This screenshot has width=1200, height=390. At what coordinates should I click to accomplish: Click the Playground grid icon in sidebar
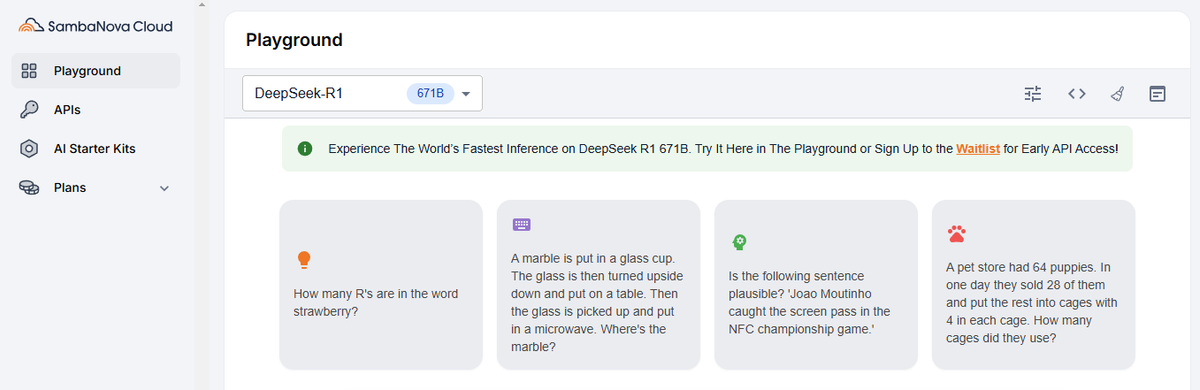[x=29, y=71]
